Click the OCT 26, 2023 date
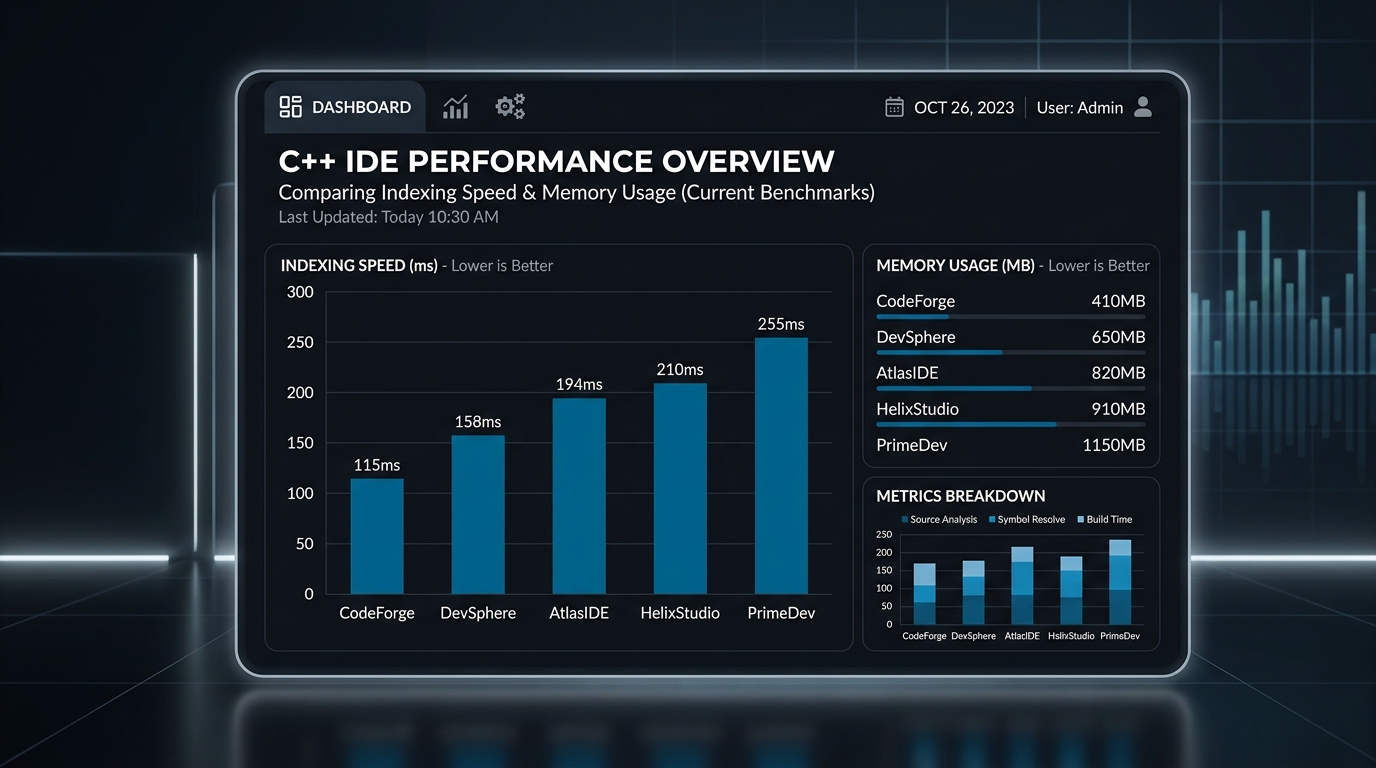This screenshot has width=1376, height=768. coord(964,108)
